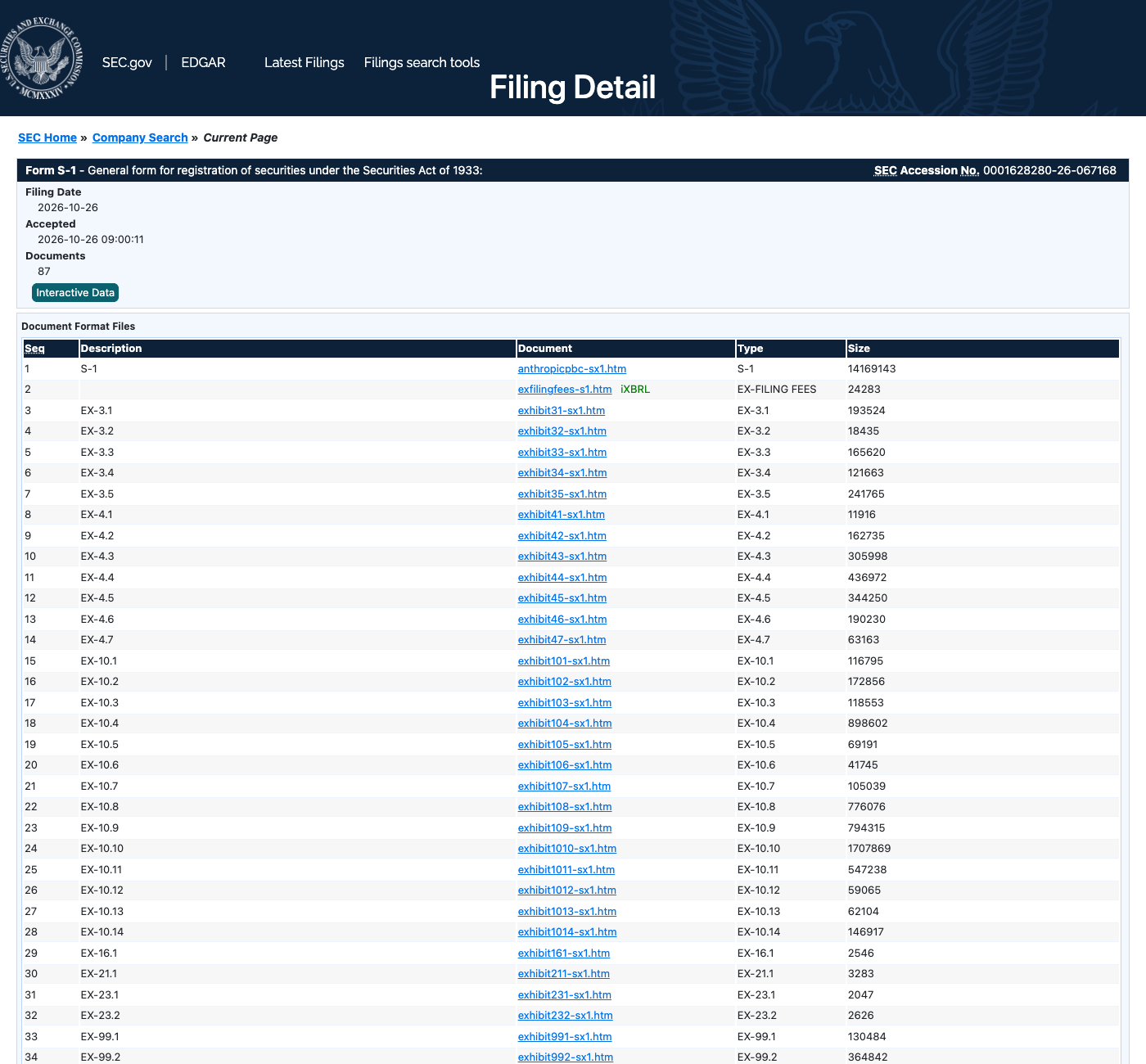Open Filings search tools menu item
The height and width of the screenshot is (1064, 1146).
point(422,62)
